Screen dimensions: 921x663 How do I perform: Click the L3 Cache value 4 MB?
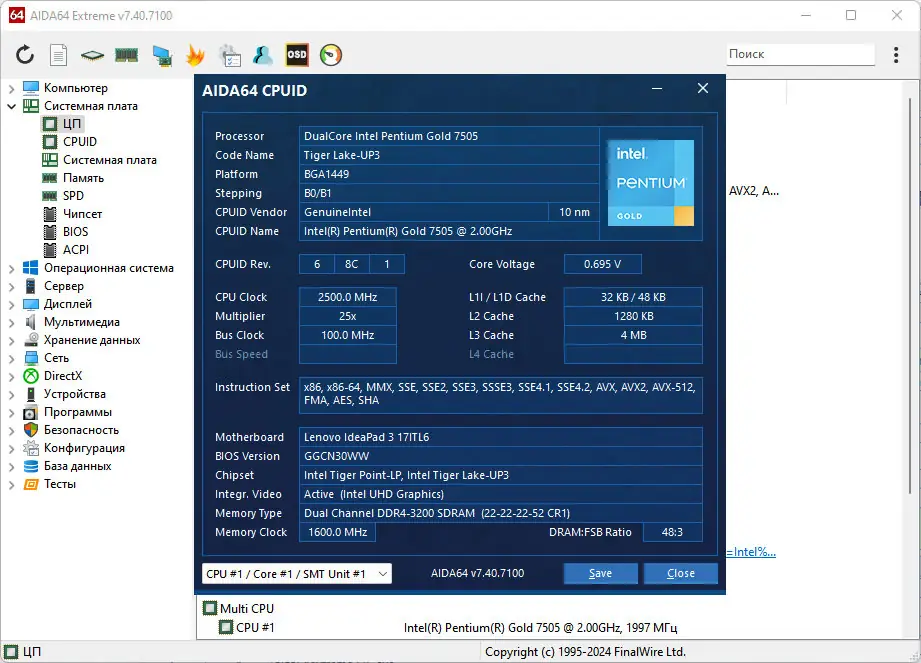633,335
